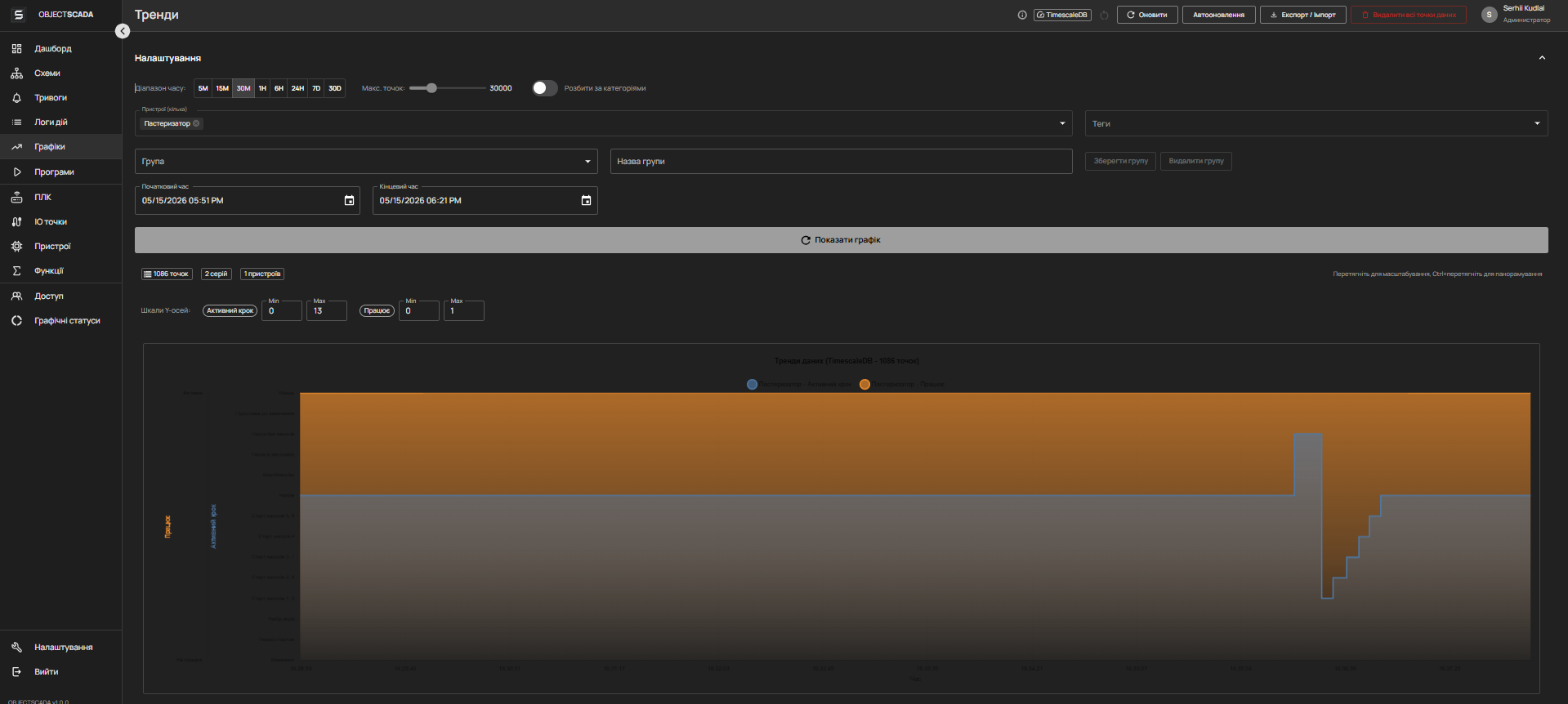Click the 2 серій chip

(x=217, y=274)
